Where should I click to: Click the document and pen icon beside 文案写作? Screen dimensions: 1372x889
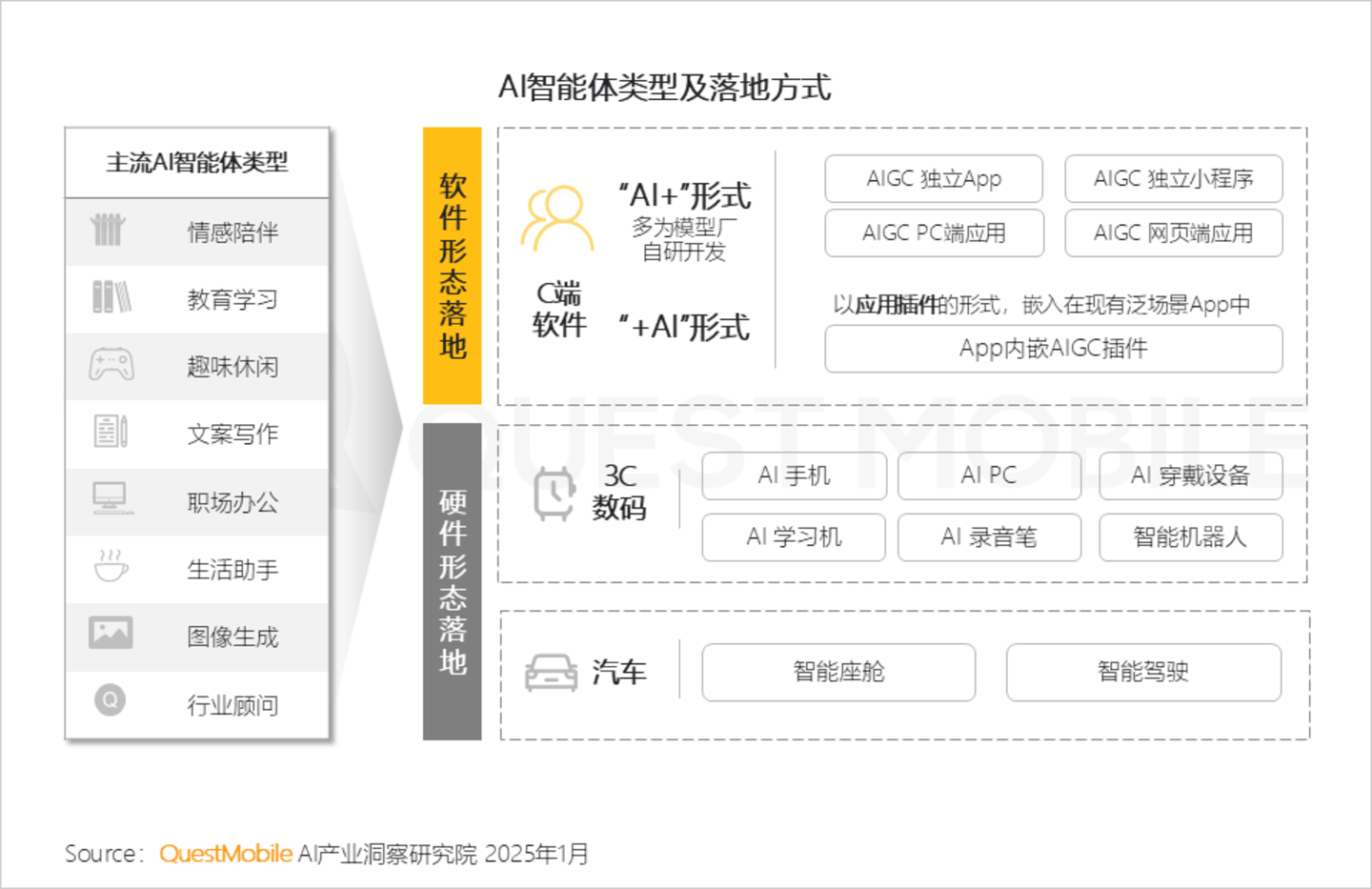(111, 432)
